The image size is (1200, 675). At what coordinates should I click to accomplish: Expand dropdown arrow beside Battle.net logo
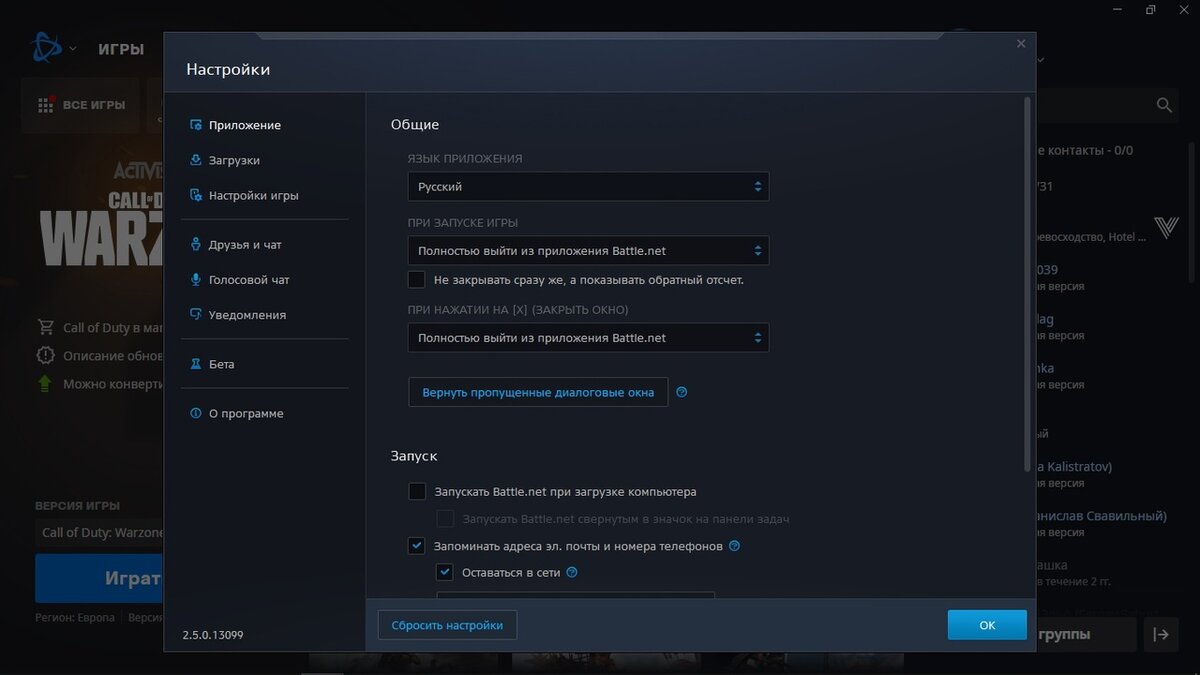coord(72,49)
